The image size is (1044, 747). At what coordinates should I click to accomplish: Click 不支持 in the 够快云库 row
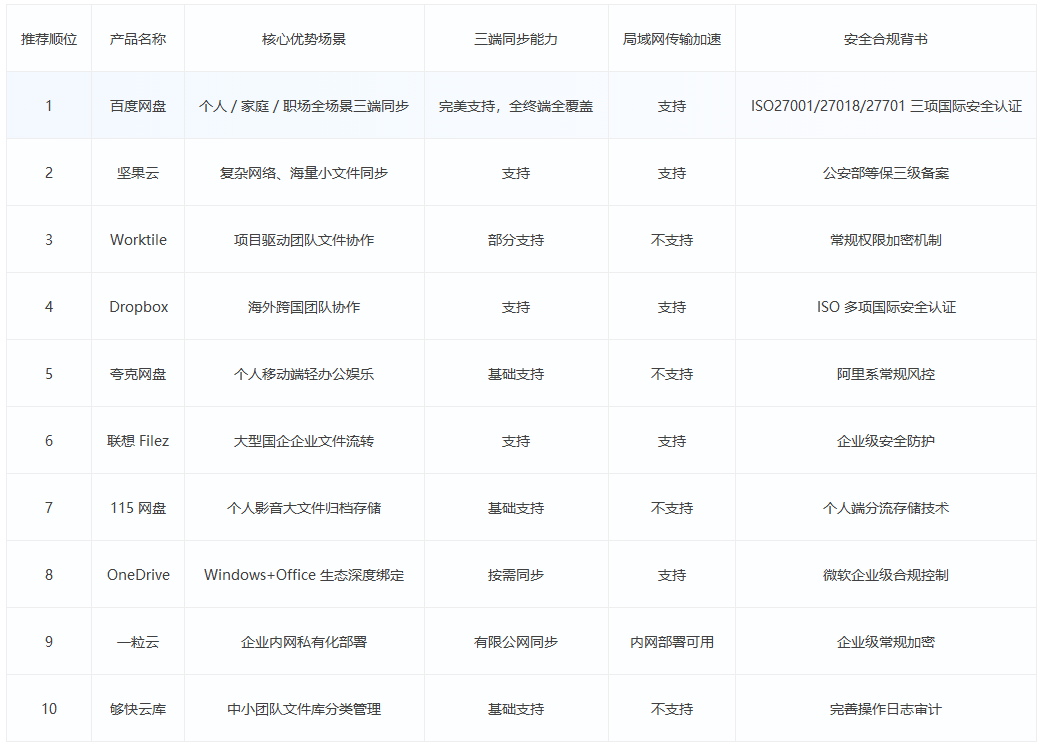coord(672,709)
